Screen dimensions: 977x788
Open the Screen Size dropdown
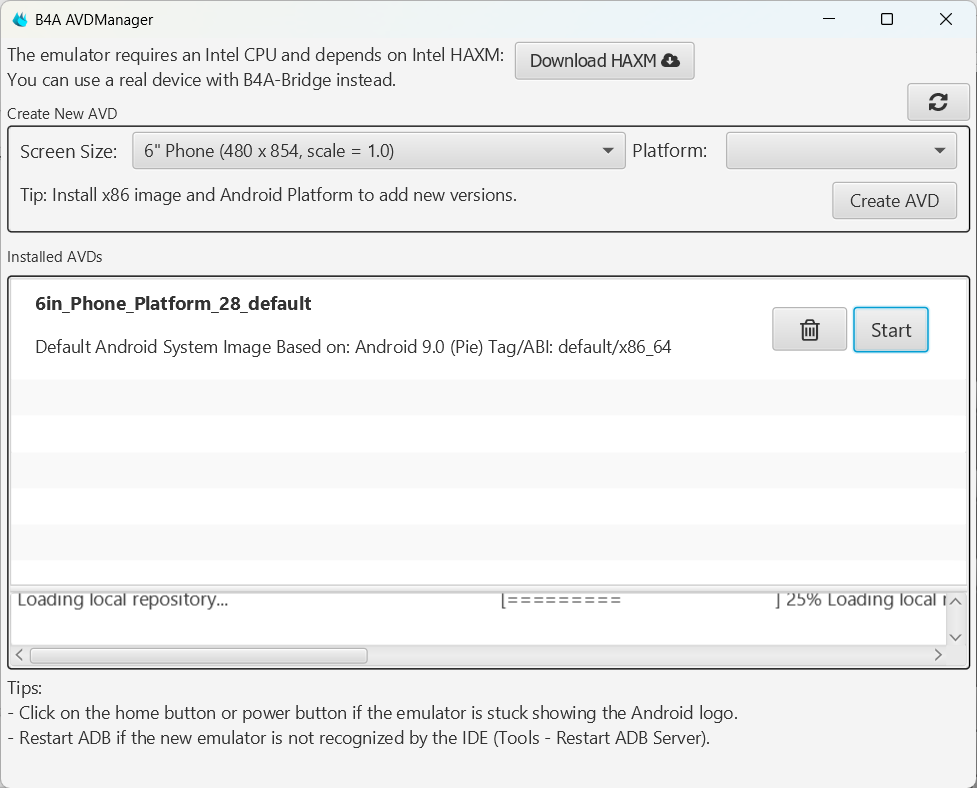pos(379,151)
